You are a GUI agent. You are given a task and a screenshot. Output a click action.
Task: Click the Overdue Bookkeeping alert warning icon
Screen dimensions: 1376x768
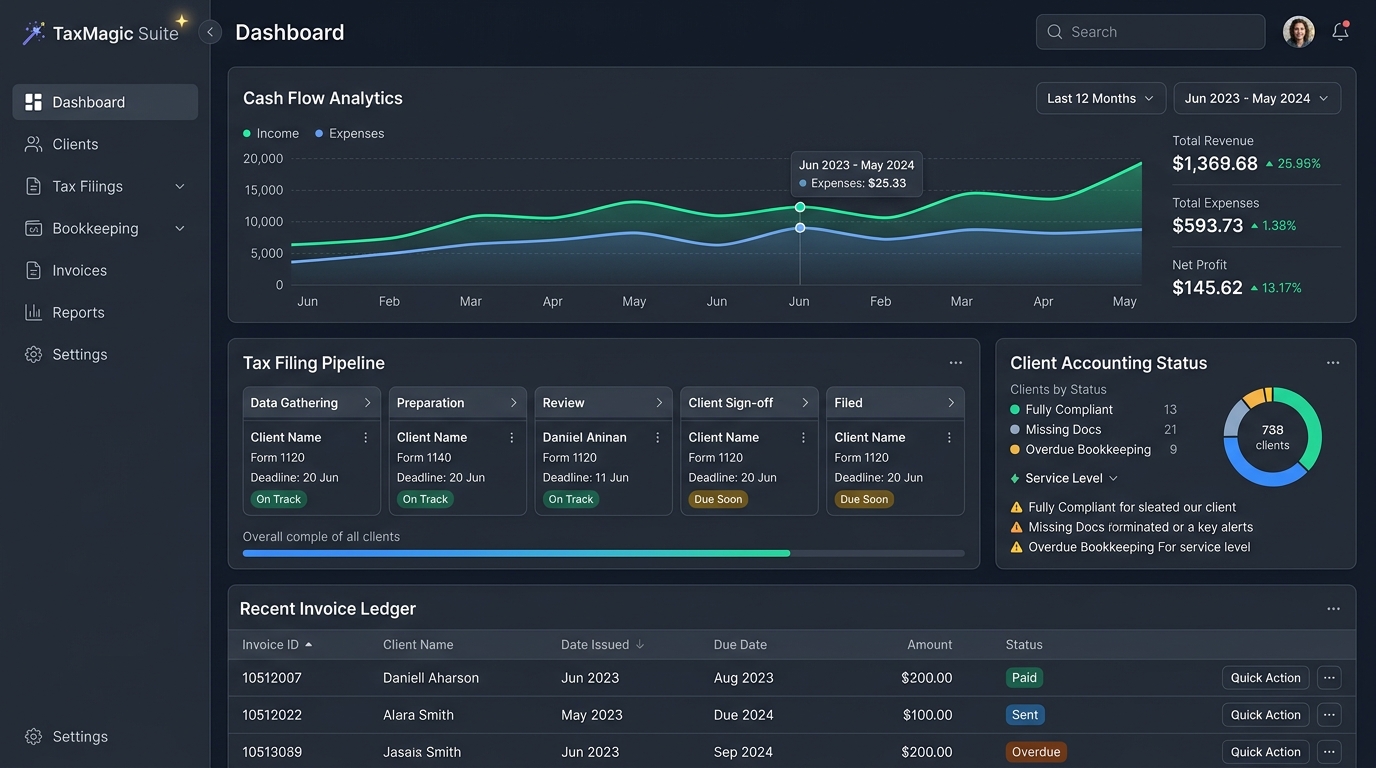(1017, 547)
